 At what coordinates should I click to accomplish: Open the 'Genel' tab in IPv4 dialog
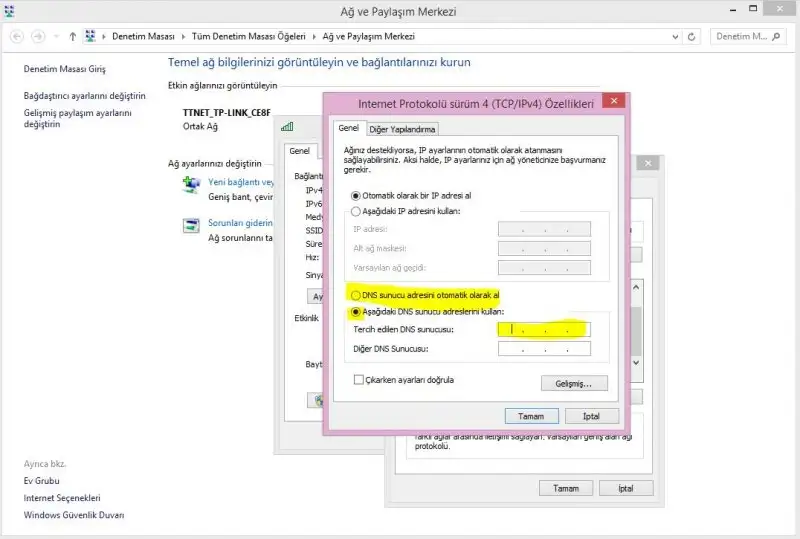[x=347, y=128]
